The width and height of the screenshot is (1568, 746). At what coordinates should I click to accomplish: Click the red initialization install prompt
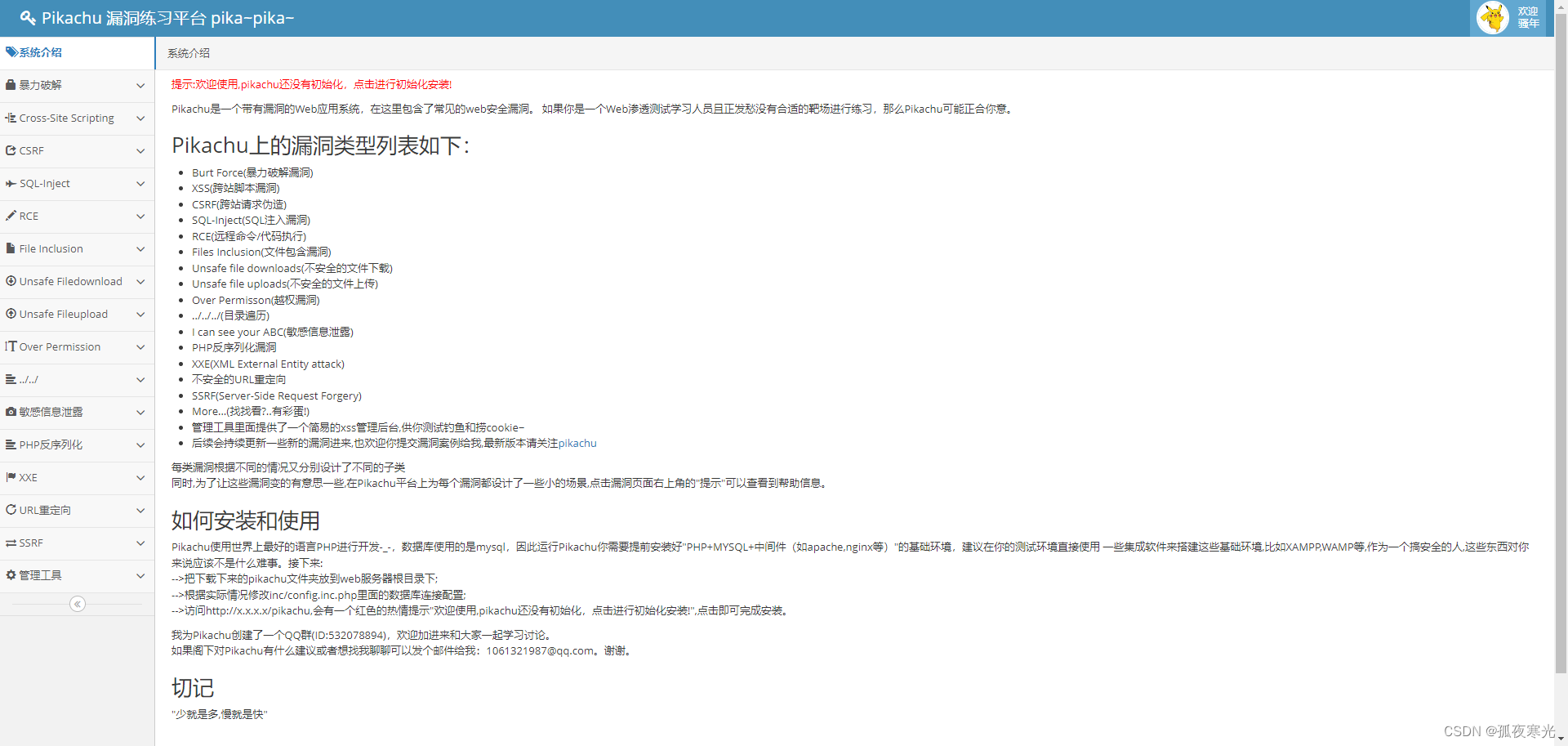(x=310, y=84)
